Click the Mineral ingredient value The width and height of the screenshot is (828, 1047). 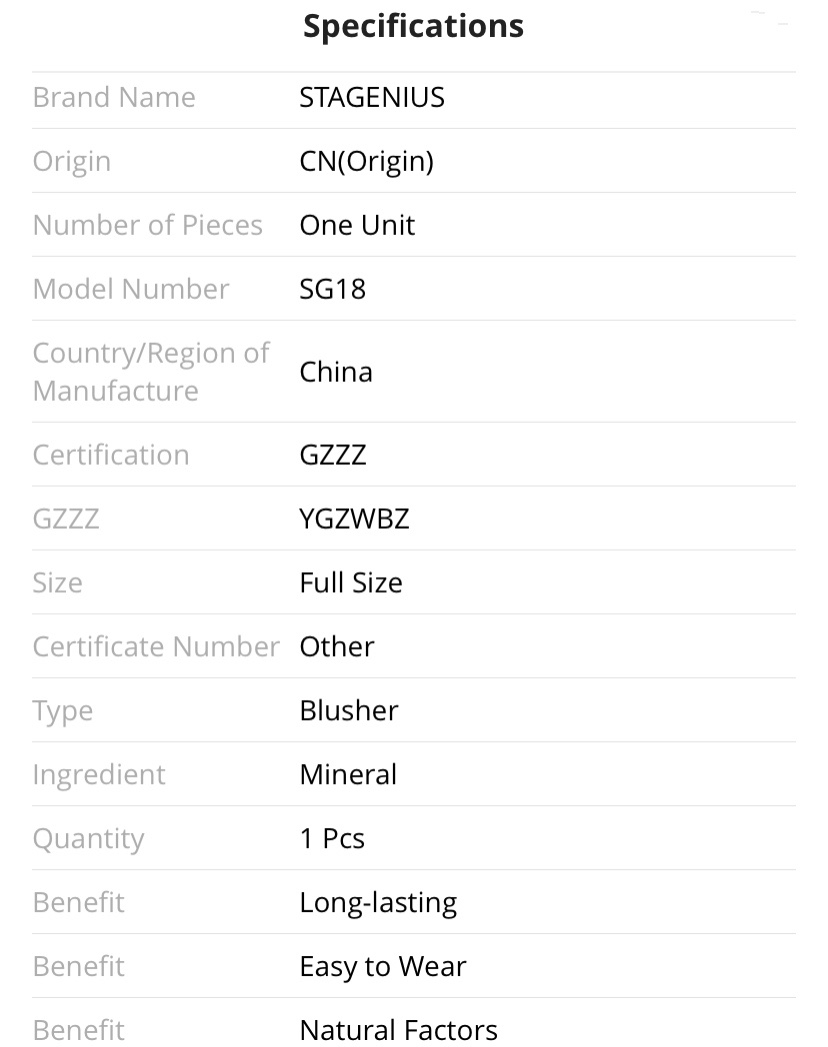tap(349, 775)
